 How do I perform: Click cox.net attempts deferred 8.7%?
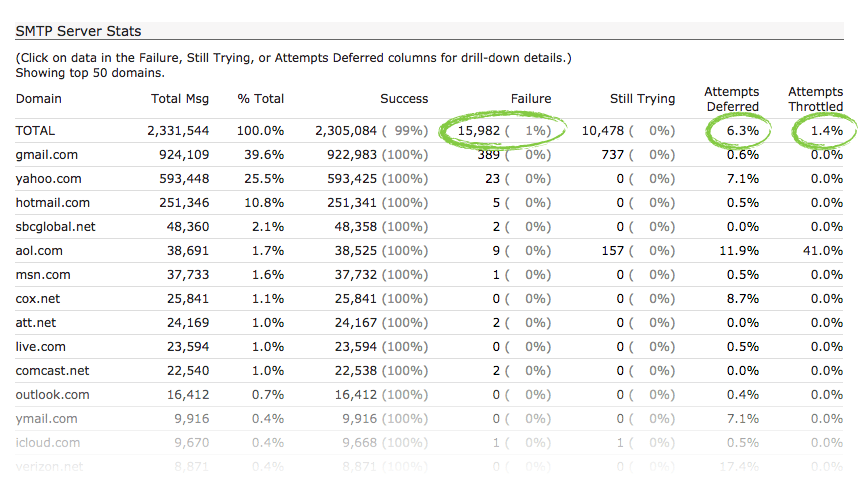coord(740,299)
